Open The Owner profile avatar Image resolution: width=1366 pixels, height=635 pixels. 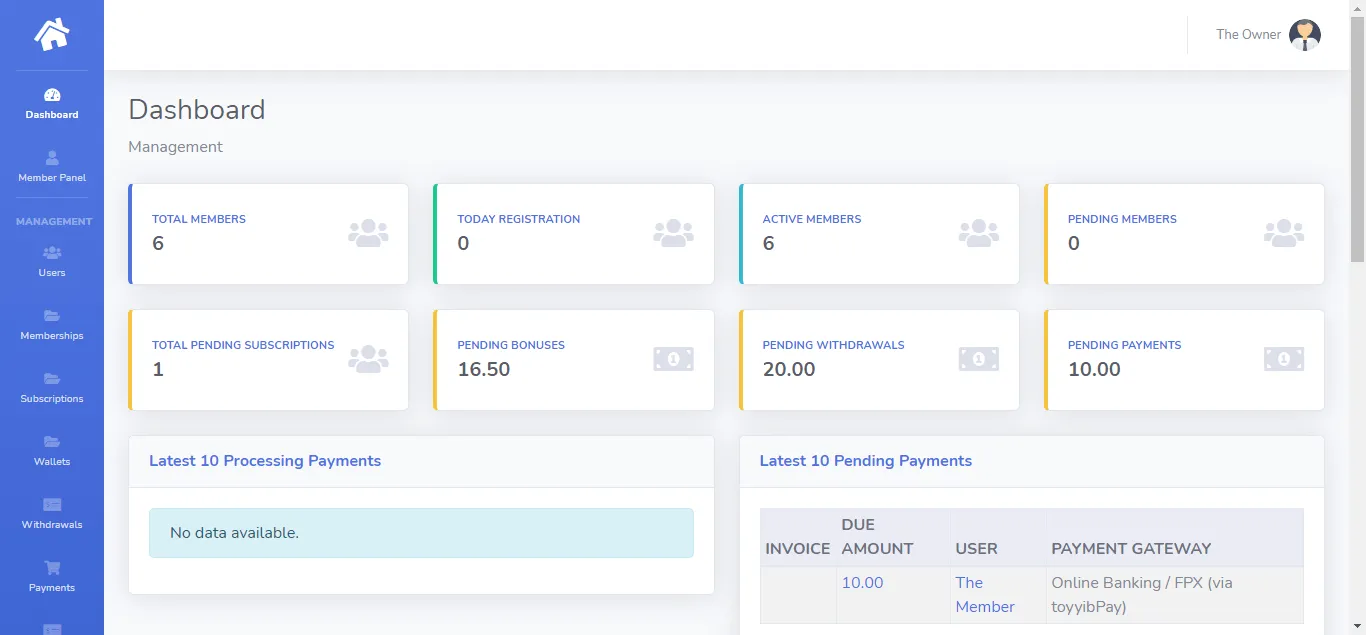(x=1304, y=34)
